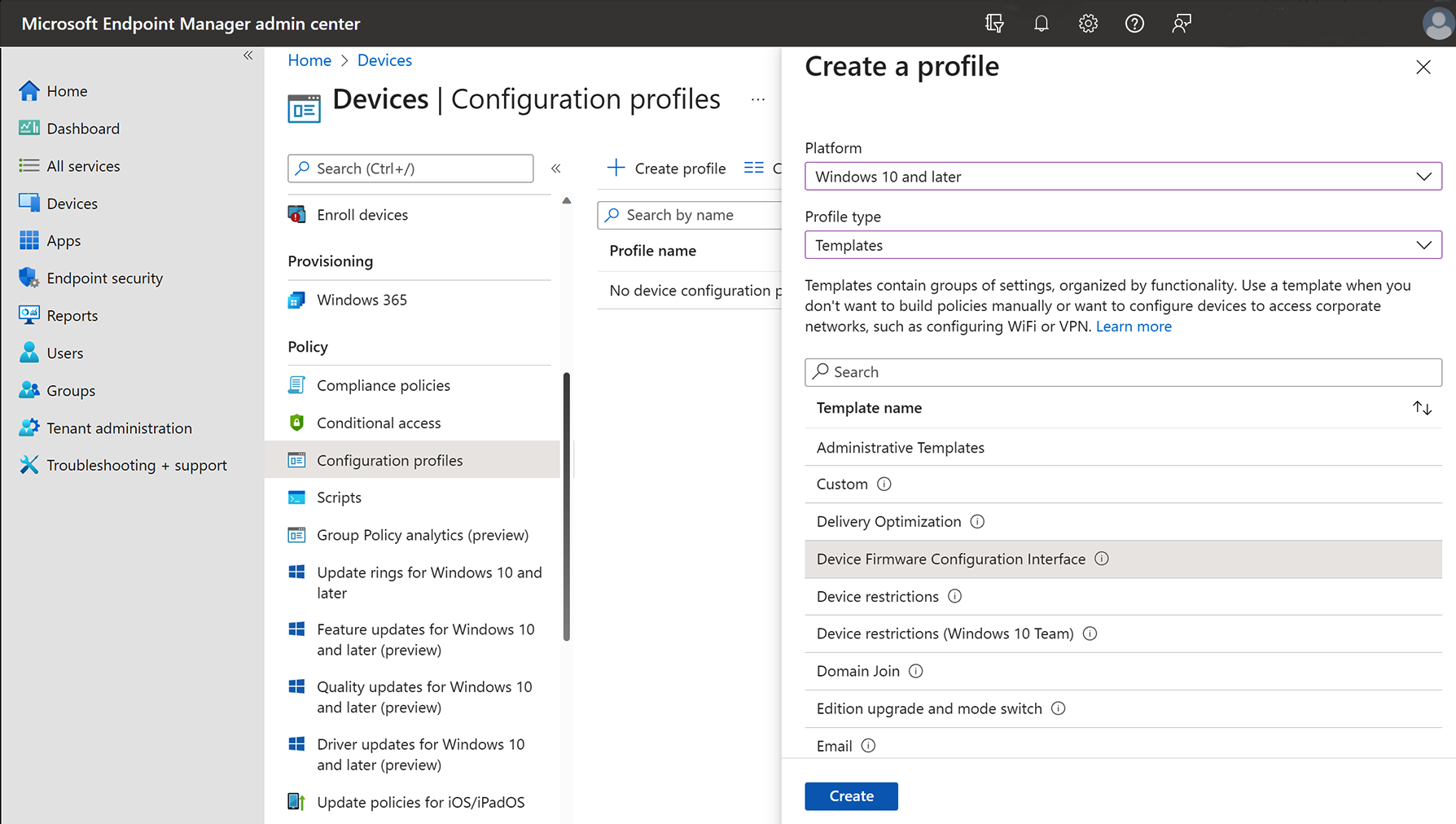Click the info icon beside Custom template

click(x=884, y=484)
